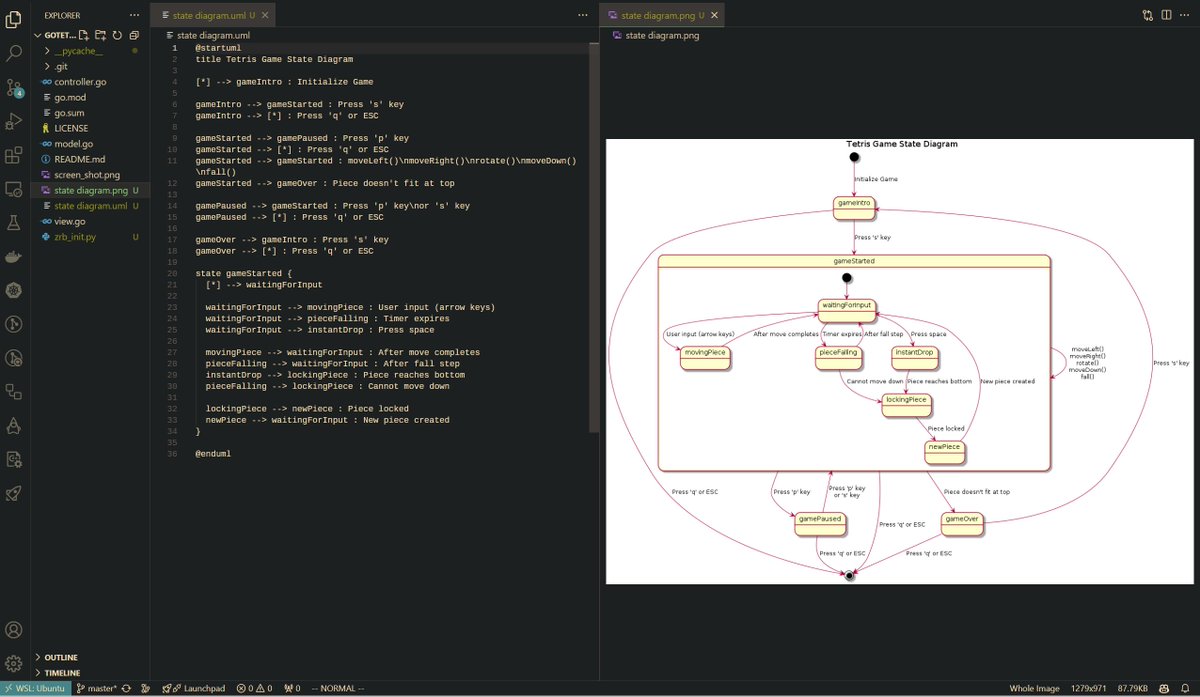Open the Testing beaker view

(14, 222)
